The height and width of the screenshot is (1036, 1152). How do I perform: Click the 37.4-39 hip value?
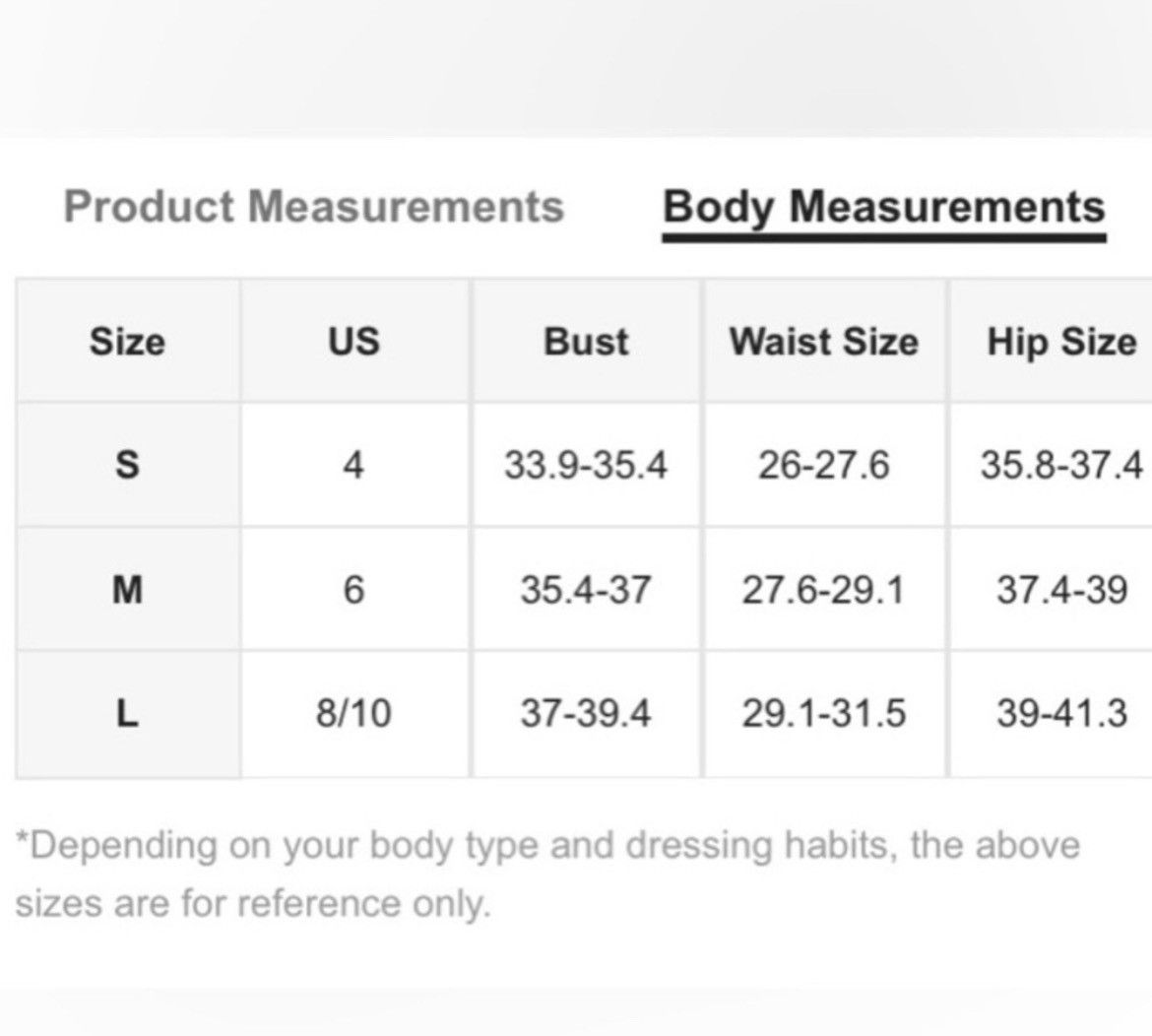pyautogui.click(x=1061, y=589)
